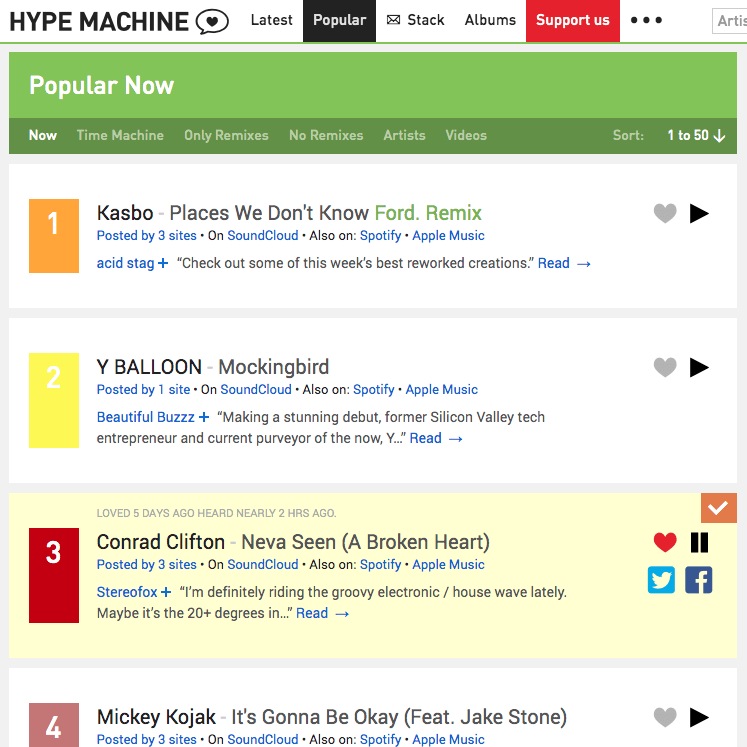Open SoundCloud link for Mockingbird
This screenshot has width=747, height=747.
[x=256, y=389]
